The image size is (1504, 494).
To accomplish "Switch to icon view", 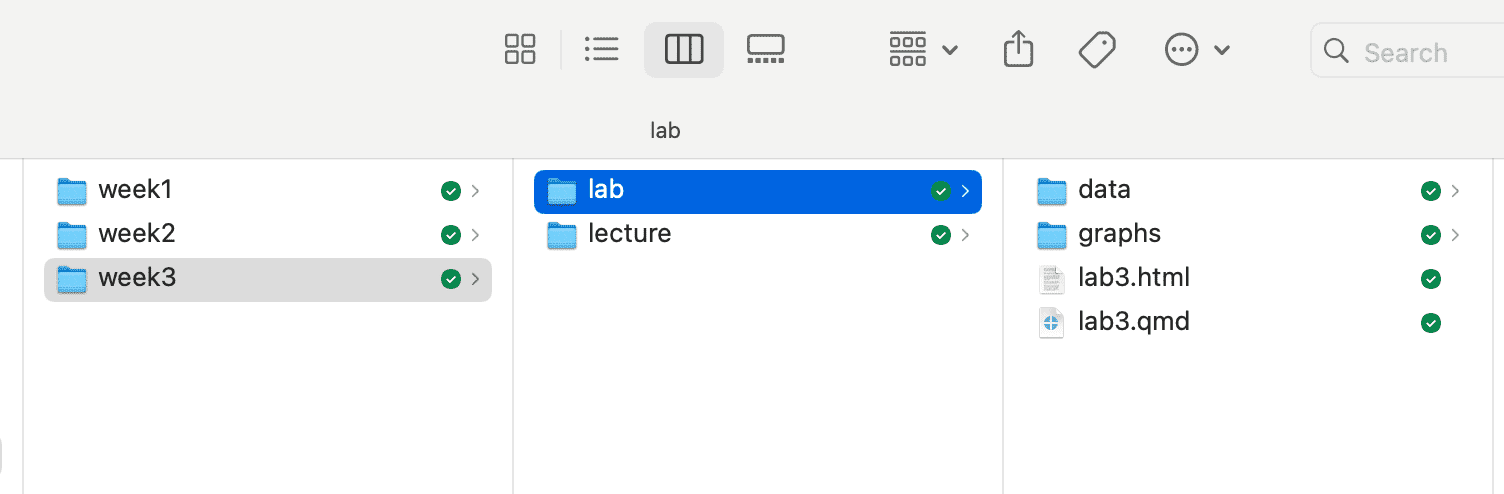I will click(520, 49).
